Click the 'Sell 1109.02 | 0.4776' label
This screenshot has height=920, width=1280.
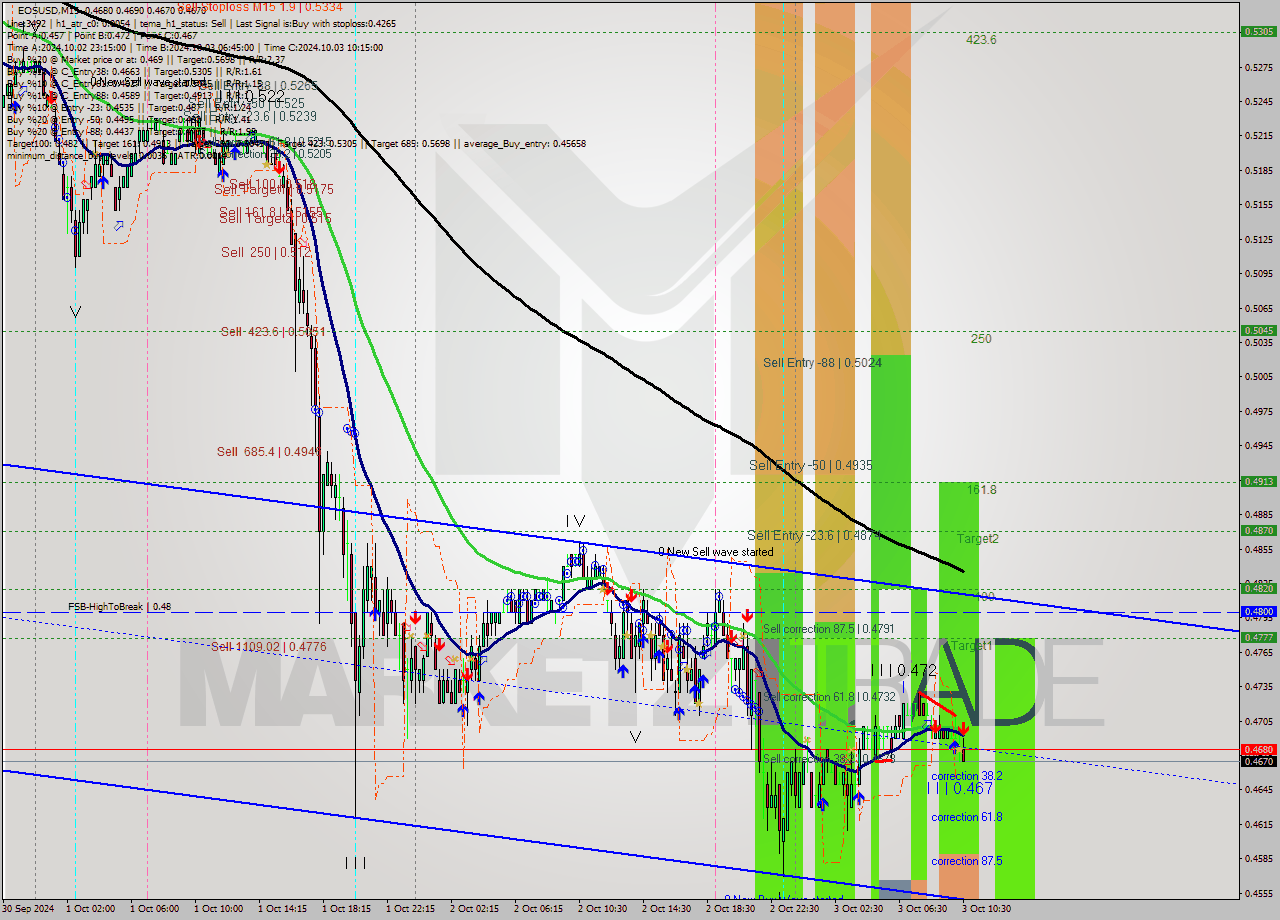(269, 647)
